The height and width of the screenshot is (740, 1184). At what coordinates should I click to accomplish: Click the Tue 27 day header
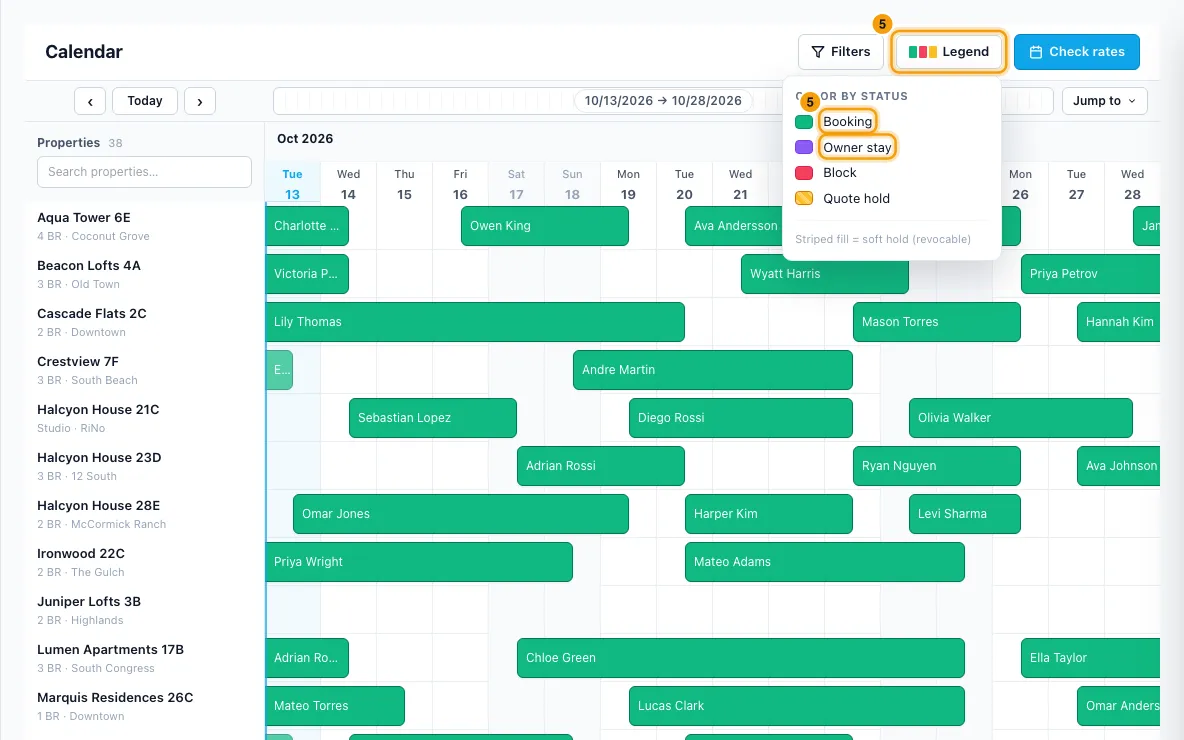(x=1076, y=184)
